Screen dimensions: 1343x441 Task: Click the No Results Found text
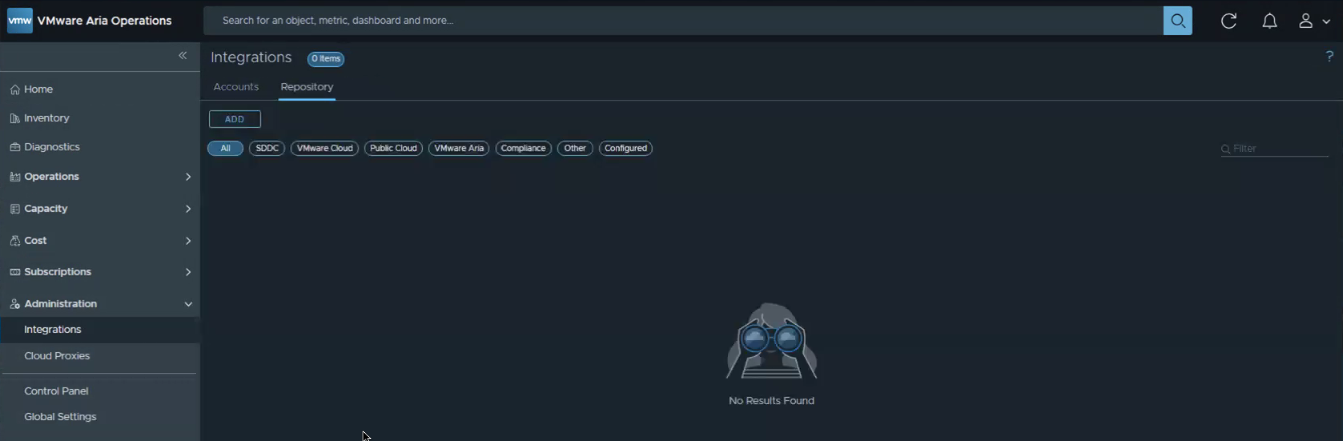[772, 401]
